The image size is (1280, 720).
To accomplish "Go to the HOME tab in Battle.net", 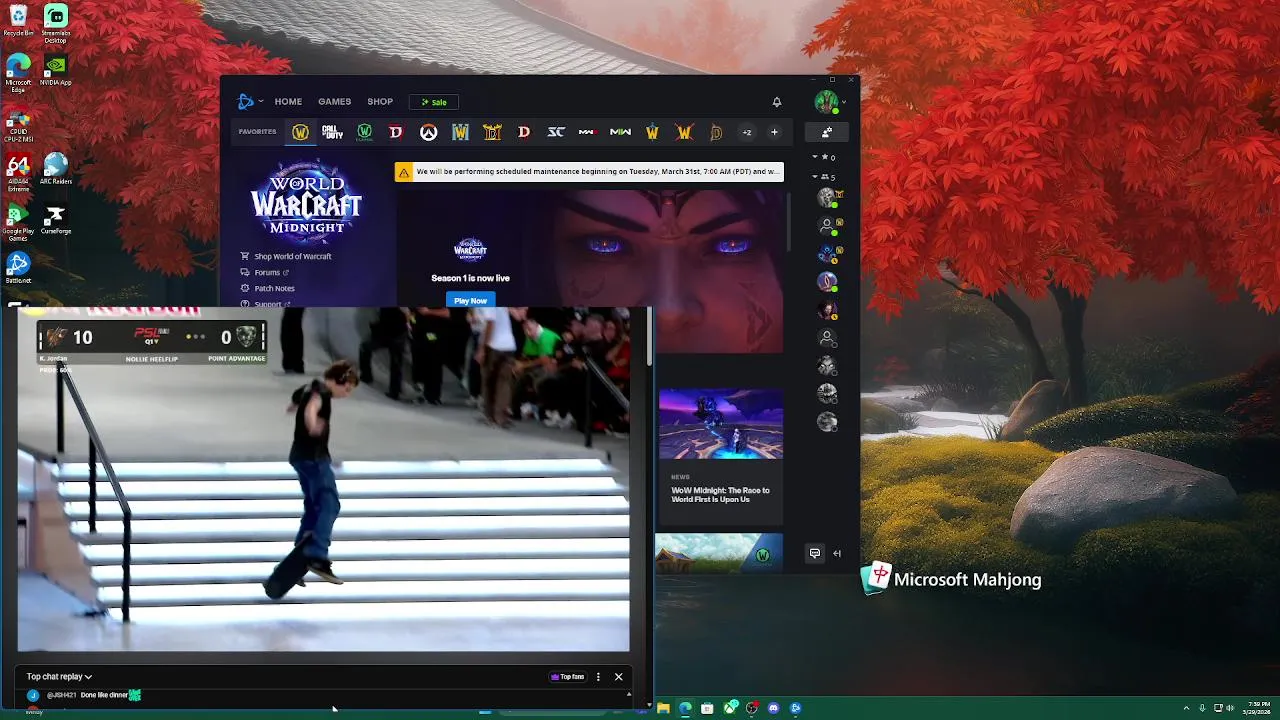I will (288, 102).
